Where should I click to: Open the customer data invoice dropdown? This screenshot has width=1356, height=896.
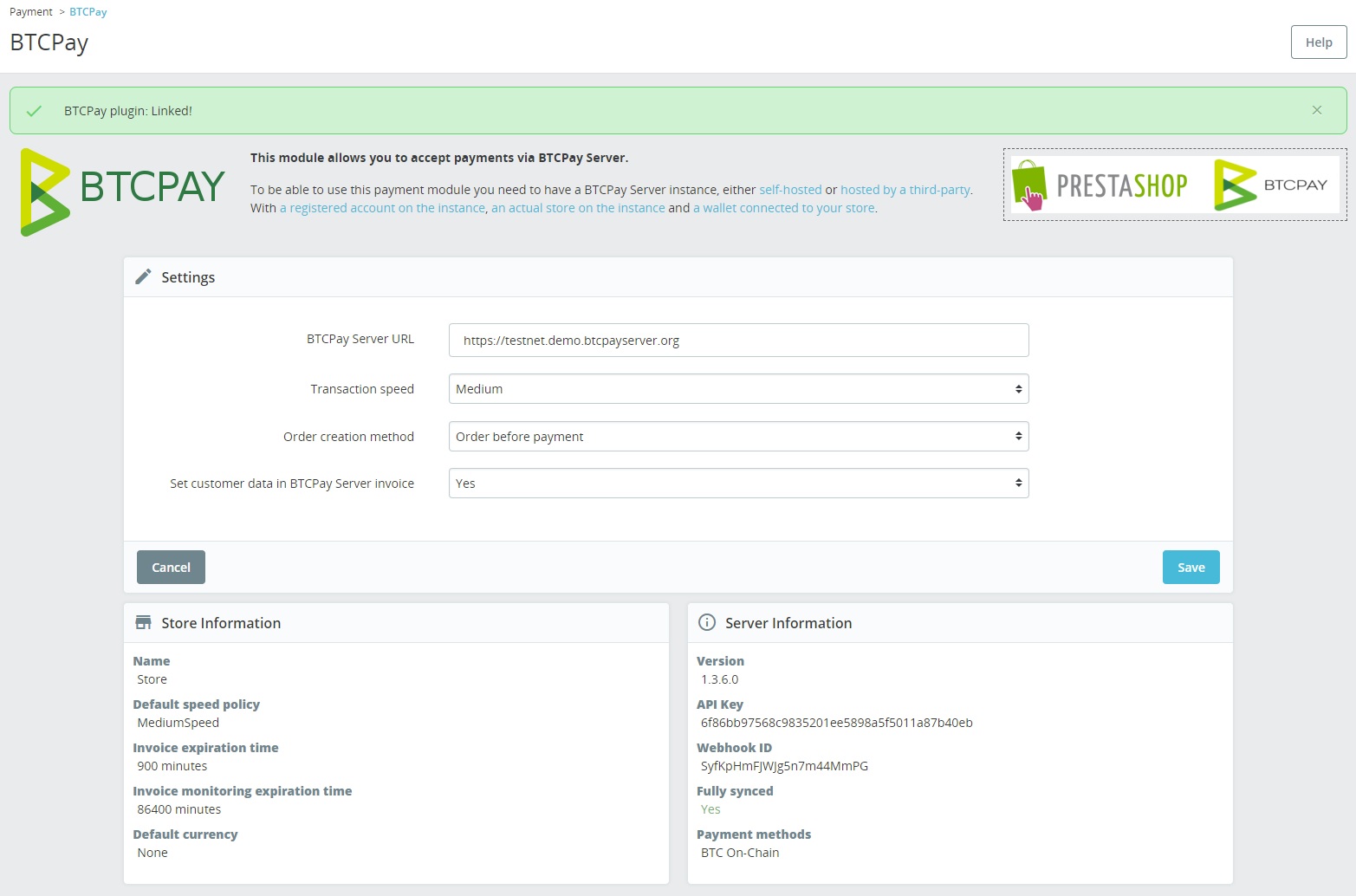click(x=738, y=483)
